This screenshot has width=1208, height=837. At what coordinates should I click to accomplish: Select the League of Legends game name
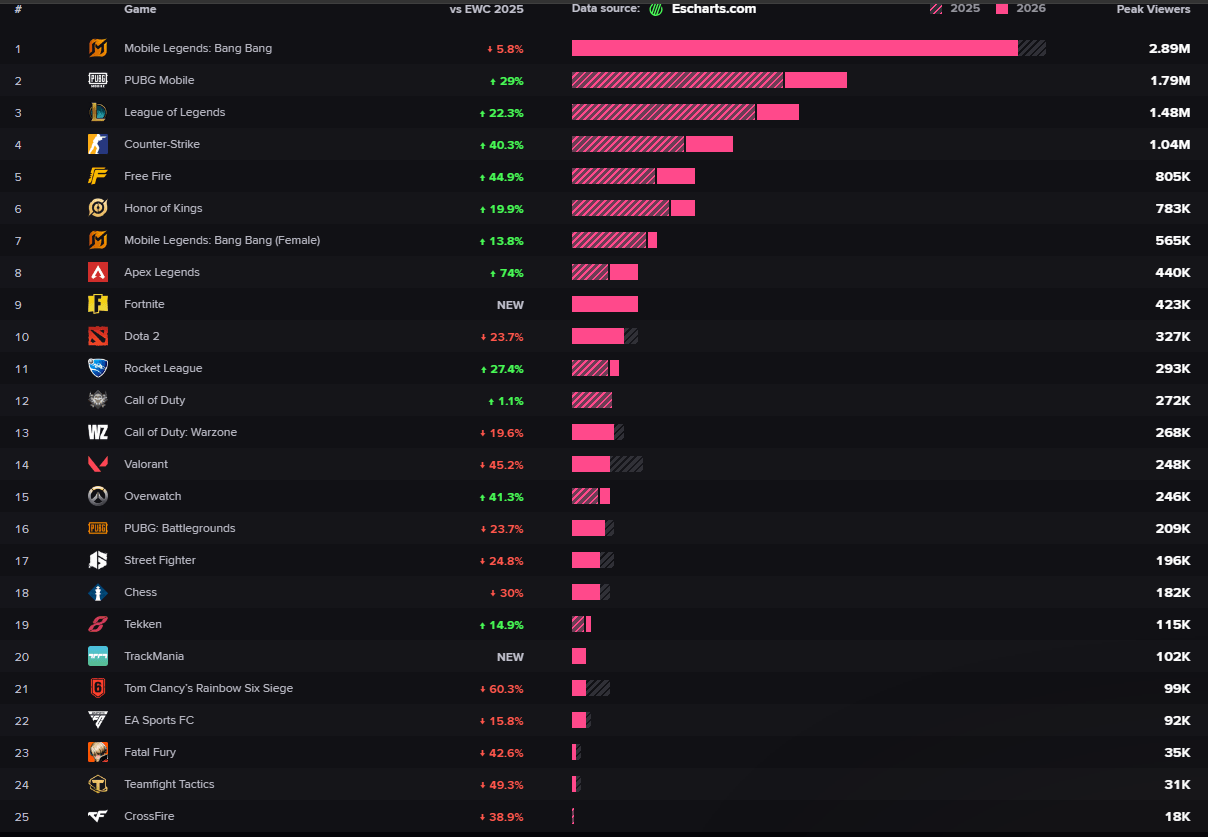click(x=175, y=112)
